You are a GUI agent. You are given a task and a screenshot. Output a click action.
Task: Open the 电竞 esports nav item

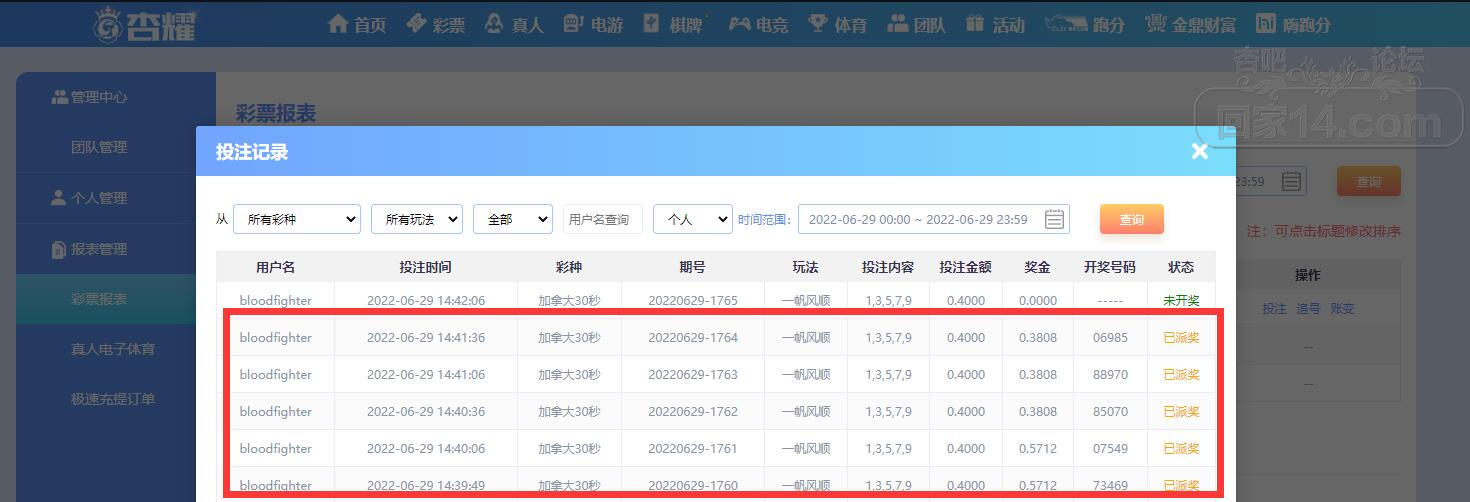pos(757,24)
